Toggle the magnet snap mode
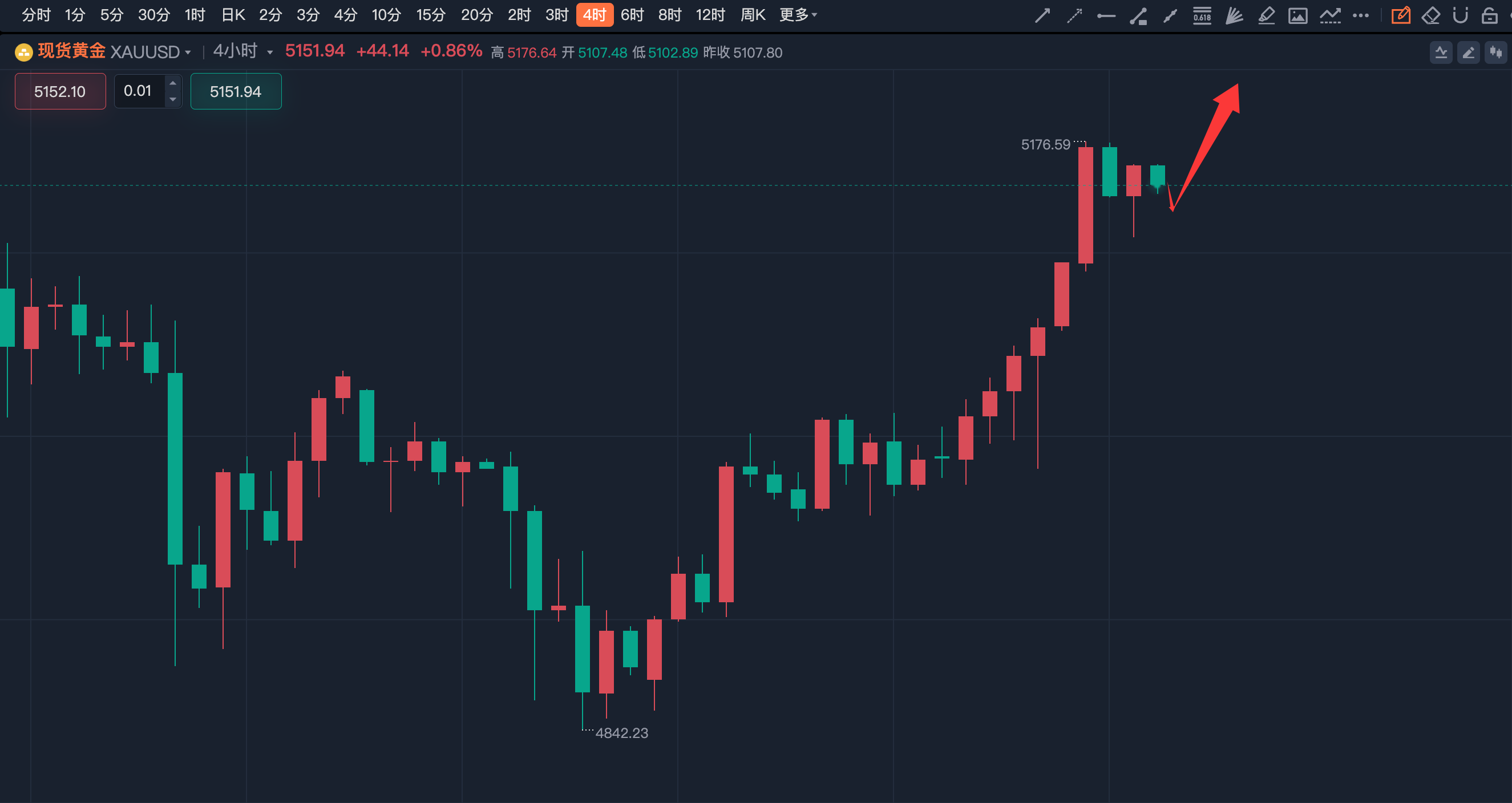This screenshot has height=803, width=1512. (1460, 15)
